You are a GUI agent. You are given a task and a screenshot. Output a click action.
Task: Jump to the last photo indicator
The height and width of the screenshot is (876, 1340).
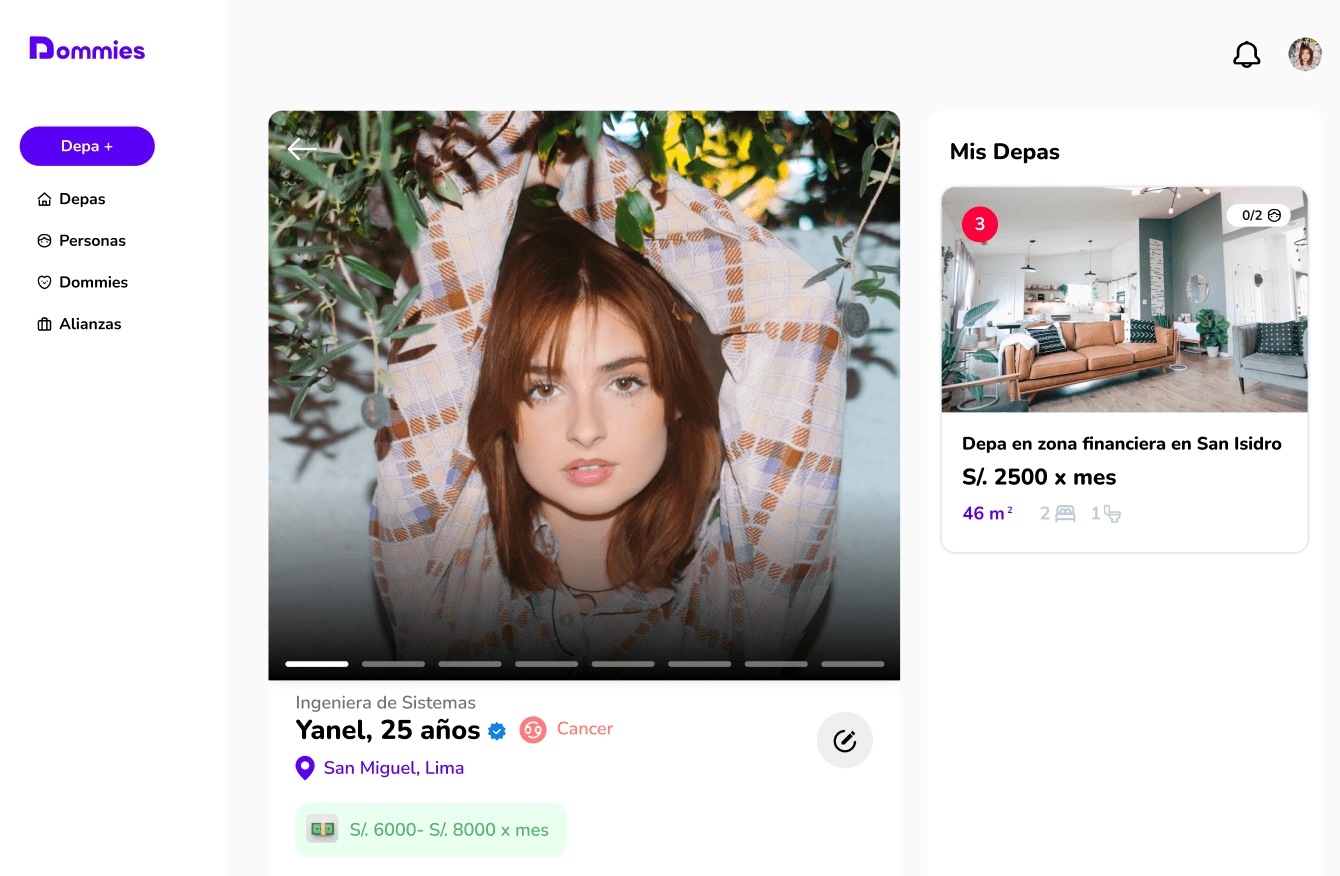pos(852,664)
